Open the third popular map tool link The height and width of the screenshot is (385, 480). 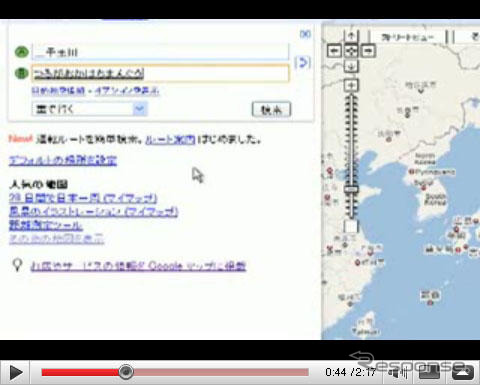tap(46, 225)
